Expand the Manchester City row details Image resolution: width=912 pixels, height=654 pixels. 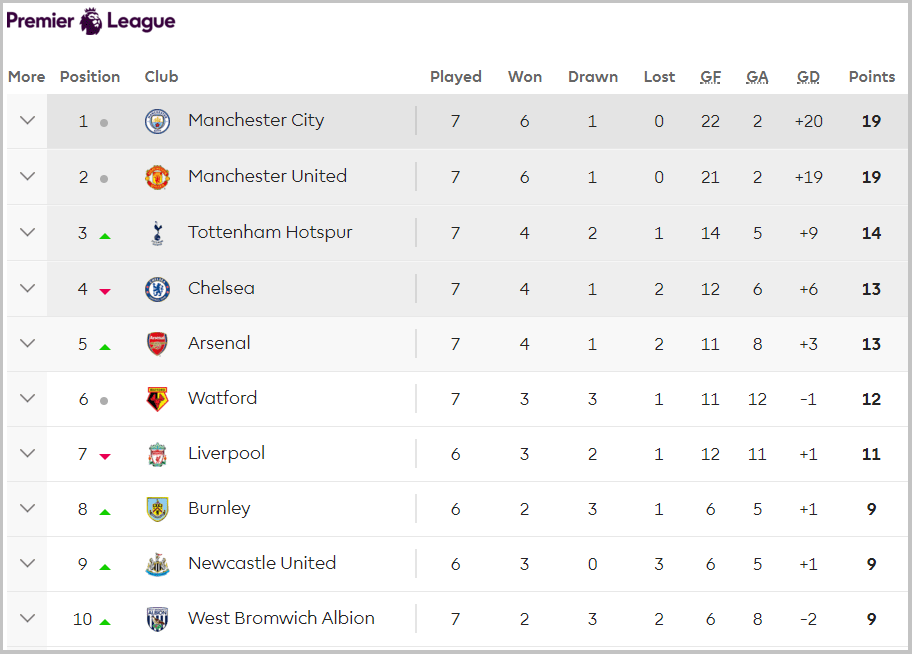pyautogui.click(x=27, y=121)
